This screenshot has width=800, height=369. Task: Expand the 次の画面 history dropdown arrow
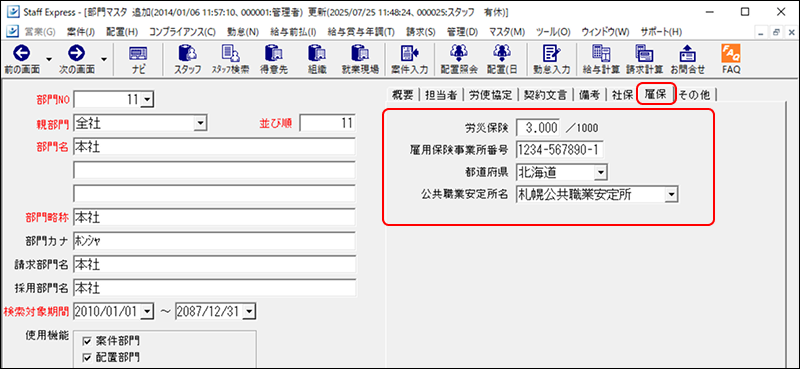coord(104,59)
